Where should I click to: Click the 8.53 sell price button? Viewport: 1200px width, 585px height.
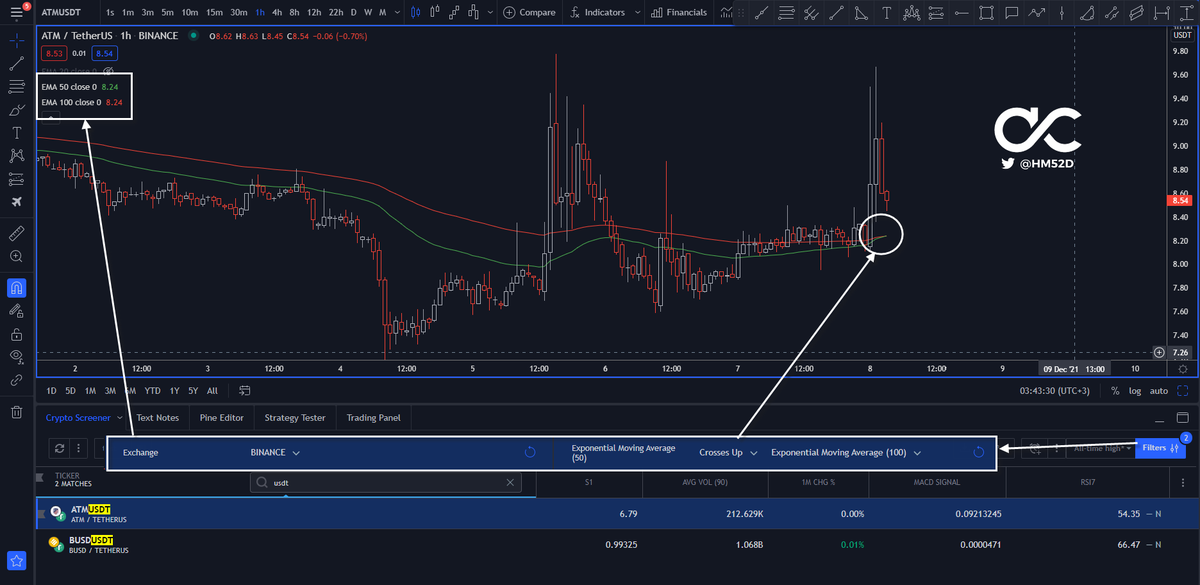pos(54,53)
